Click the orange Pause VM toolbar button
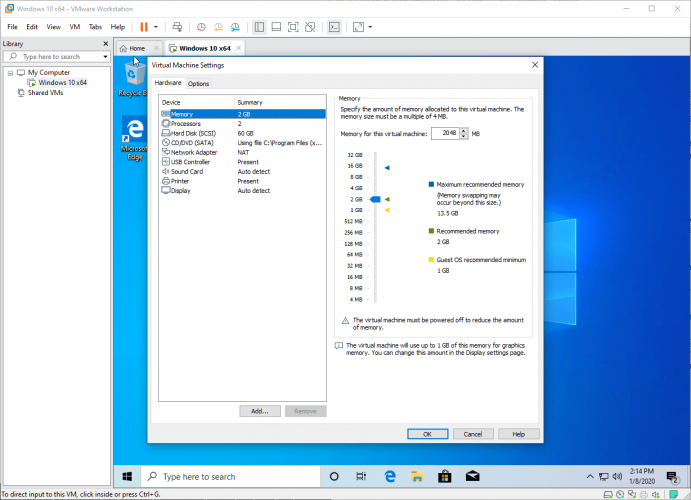 point(144,27)
